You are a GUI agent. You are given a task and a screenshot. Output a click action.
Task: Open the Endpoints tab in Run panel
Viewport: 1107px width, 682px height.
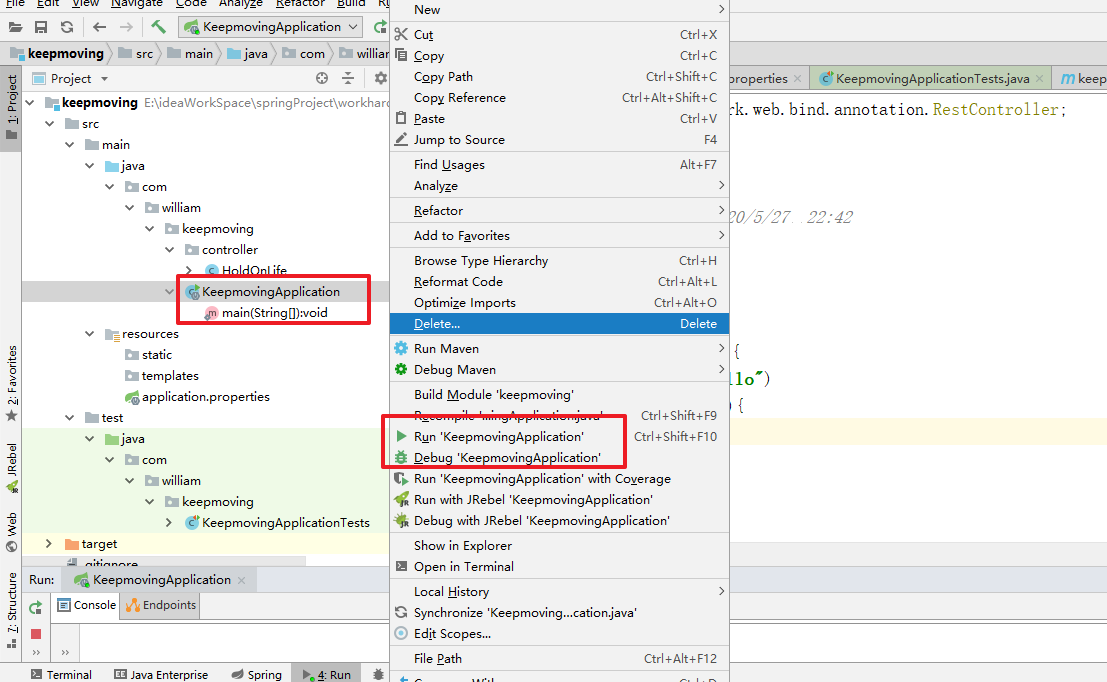161,605
